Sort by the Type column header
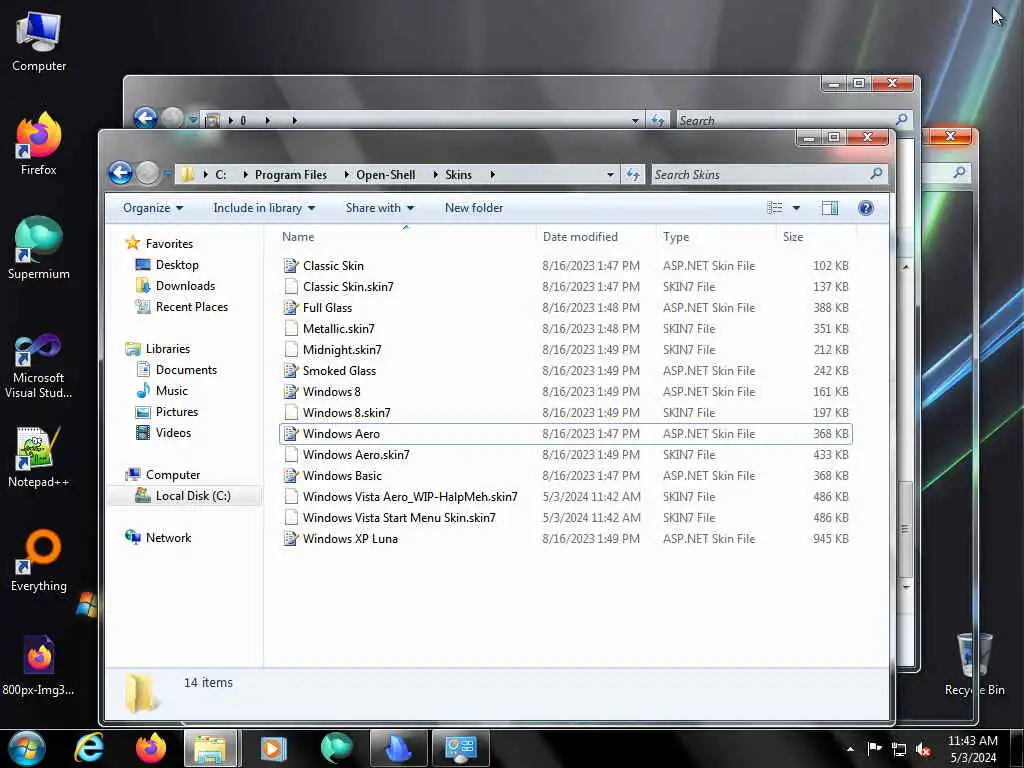1024x768 pixels. [x=716, y=236]
